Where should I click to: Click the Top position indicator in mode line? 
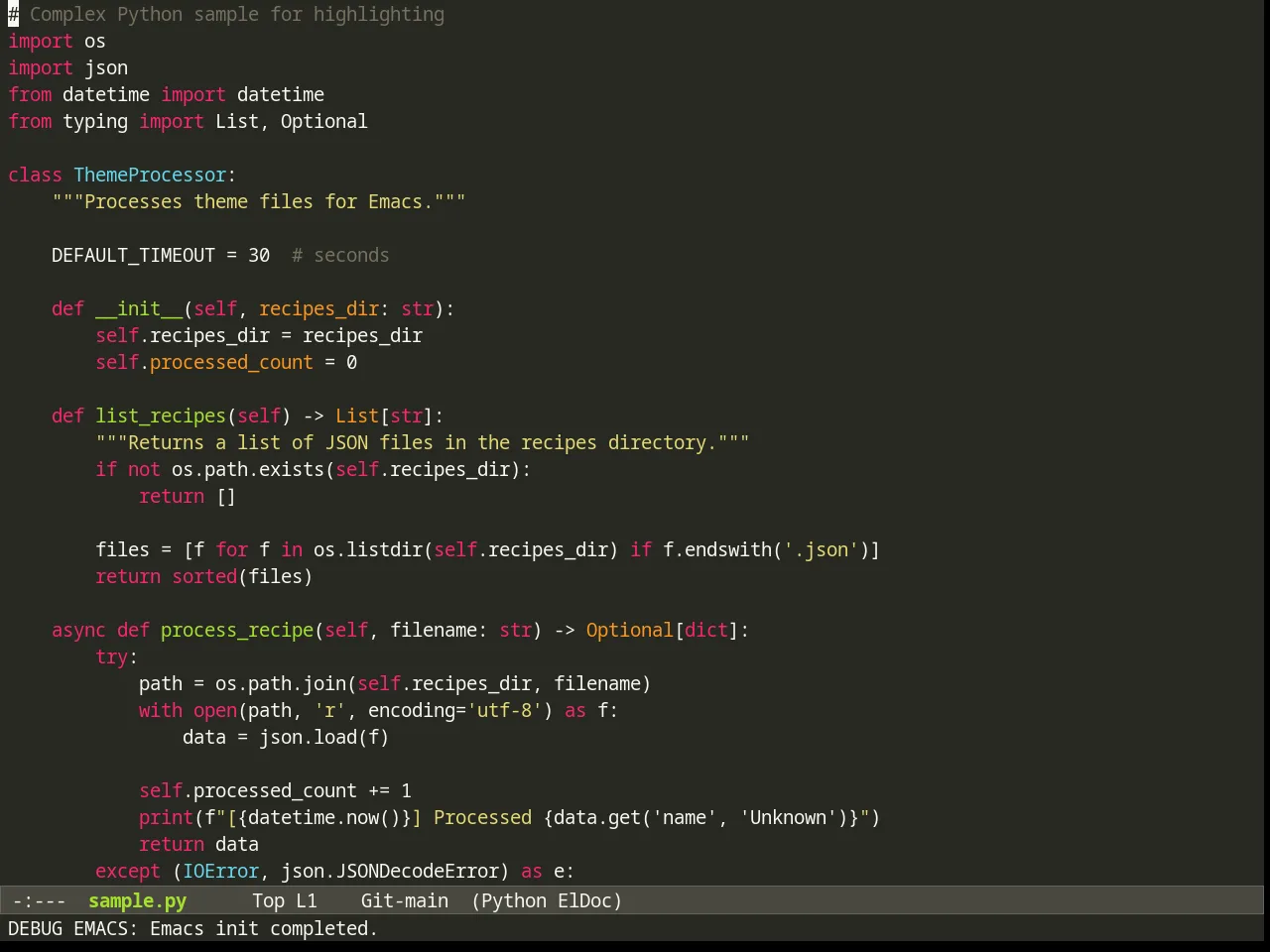click(268, 900)
